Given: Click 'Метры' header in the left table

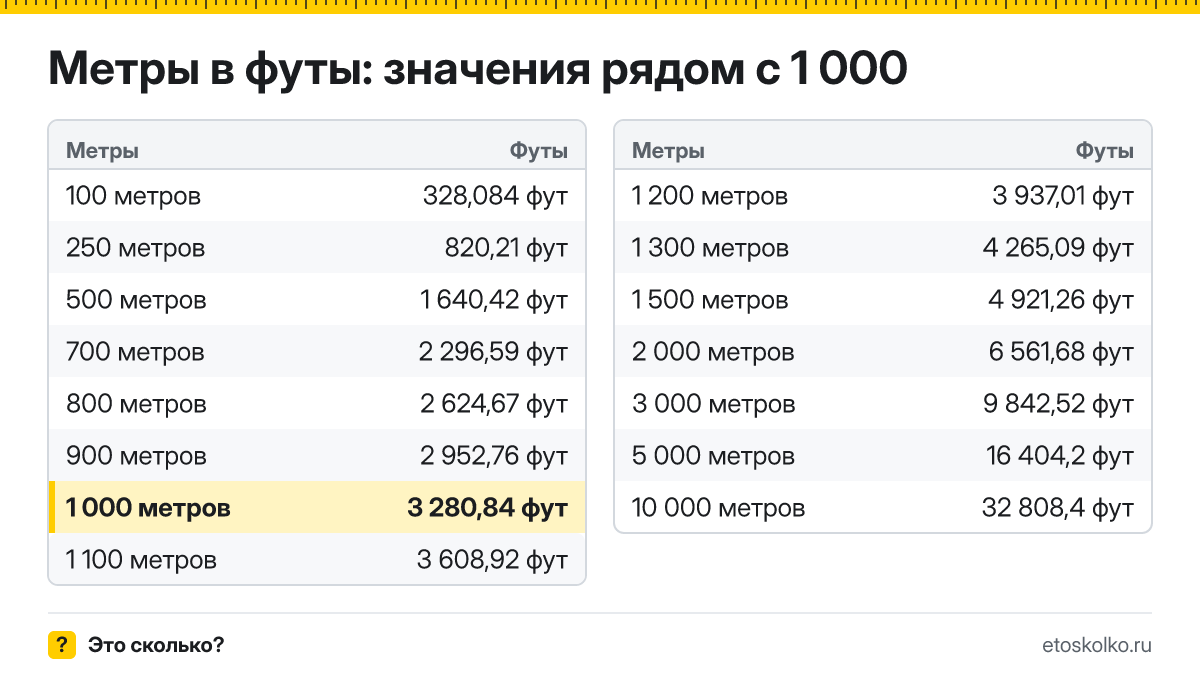Looking at the screenshot, I should coord(102,151).
